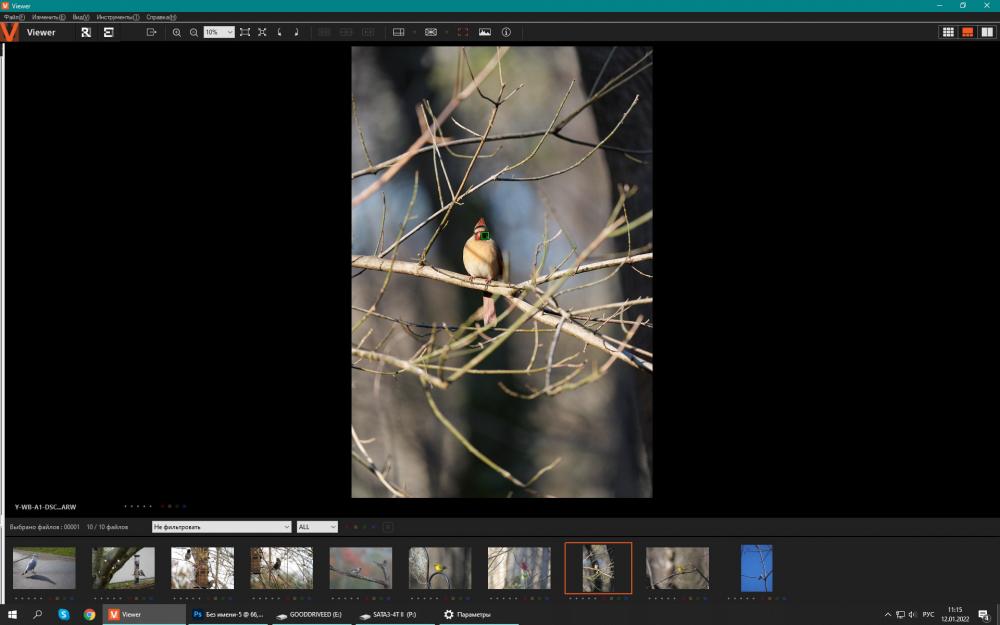Open Google Chrome from the taskbar
Viewport: 1000px width, 625px height.
[x=89, y=614]
